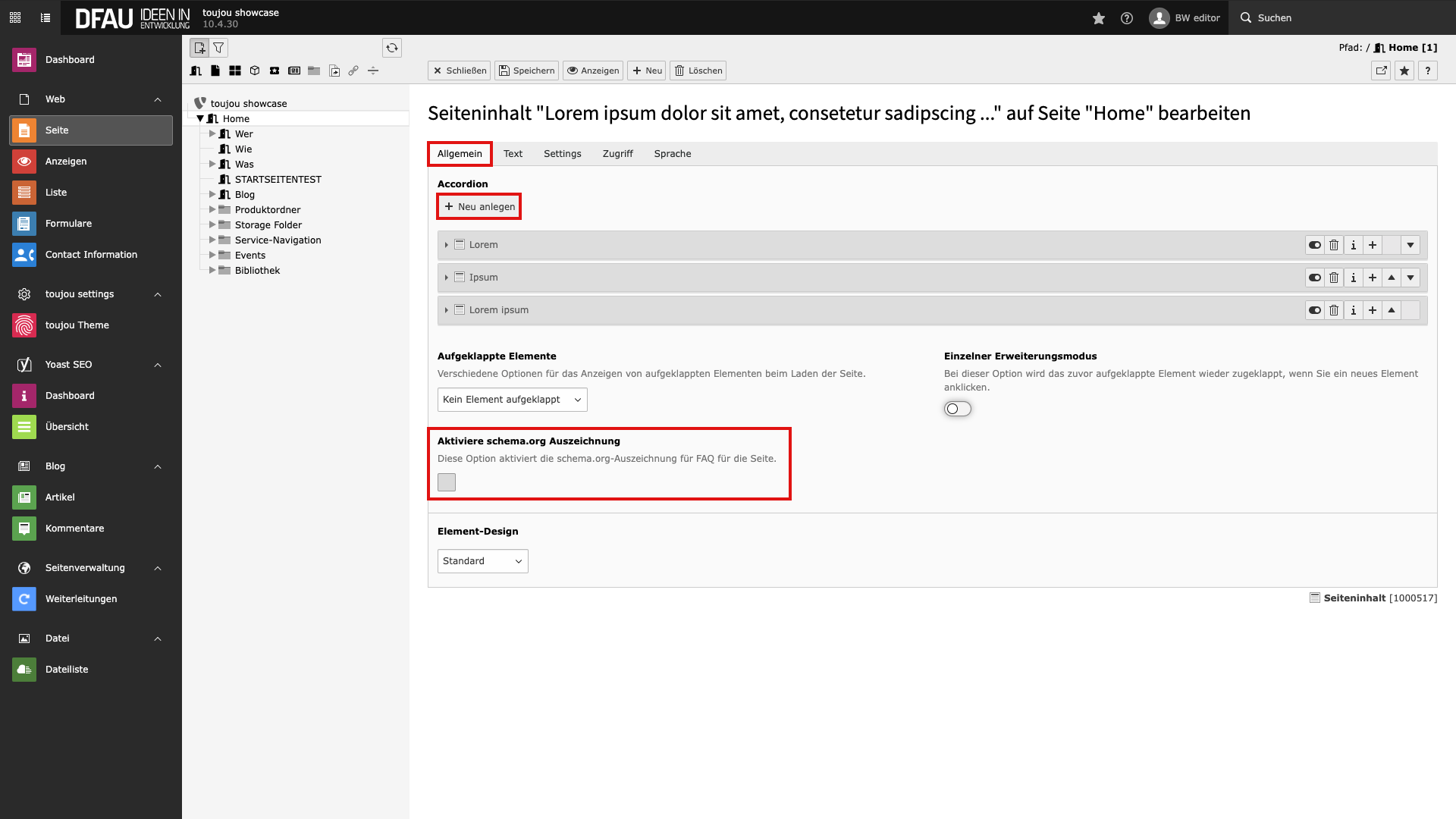Open record in new window icon

[x=1381, y=71]
